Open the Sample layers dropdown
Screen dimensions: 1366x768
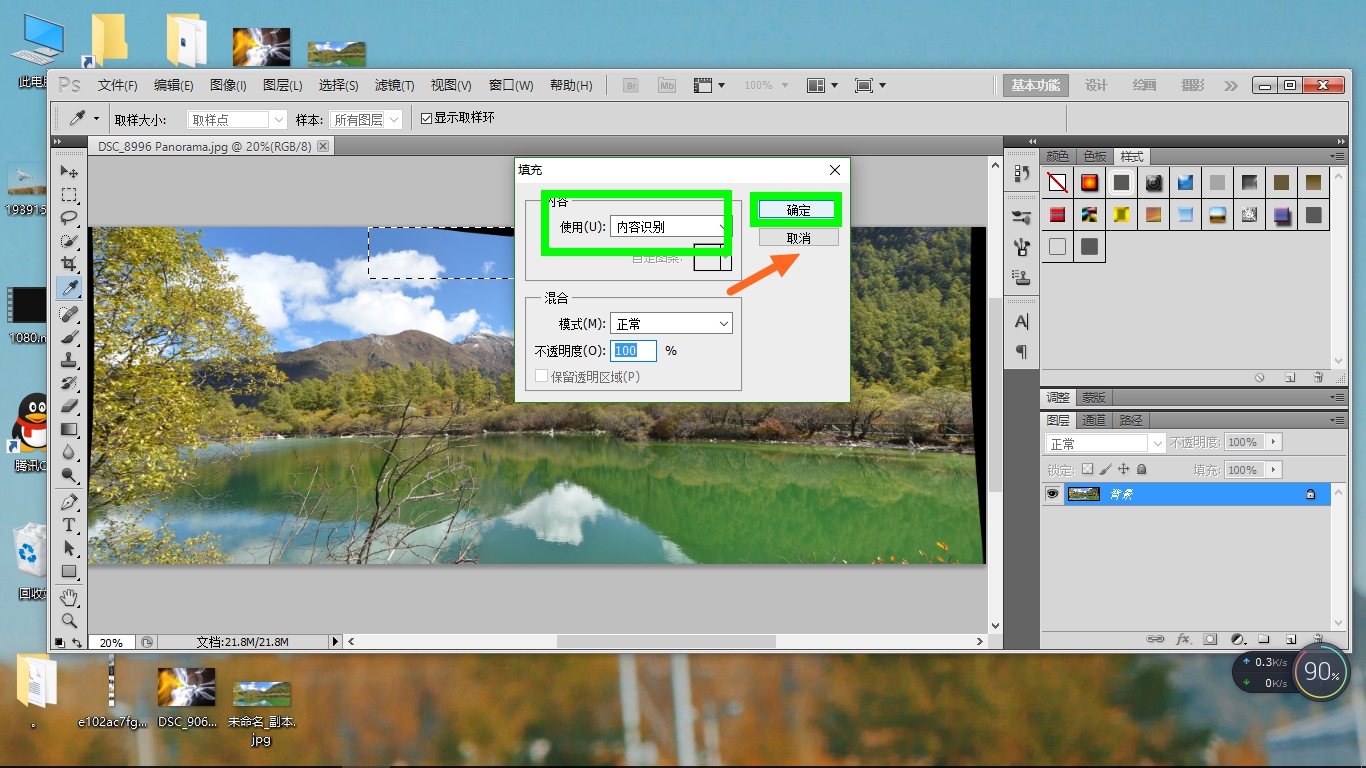tap(366, 119)
